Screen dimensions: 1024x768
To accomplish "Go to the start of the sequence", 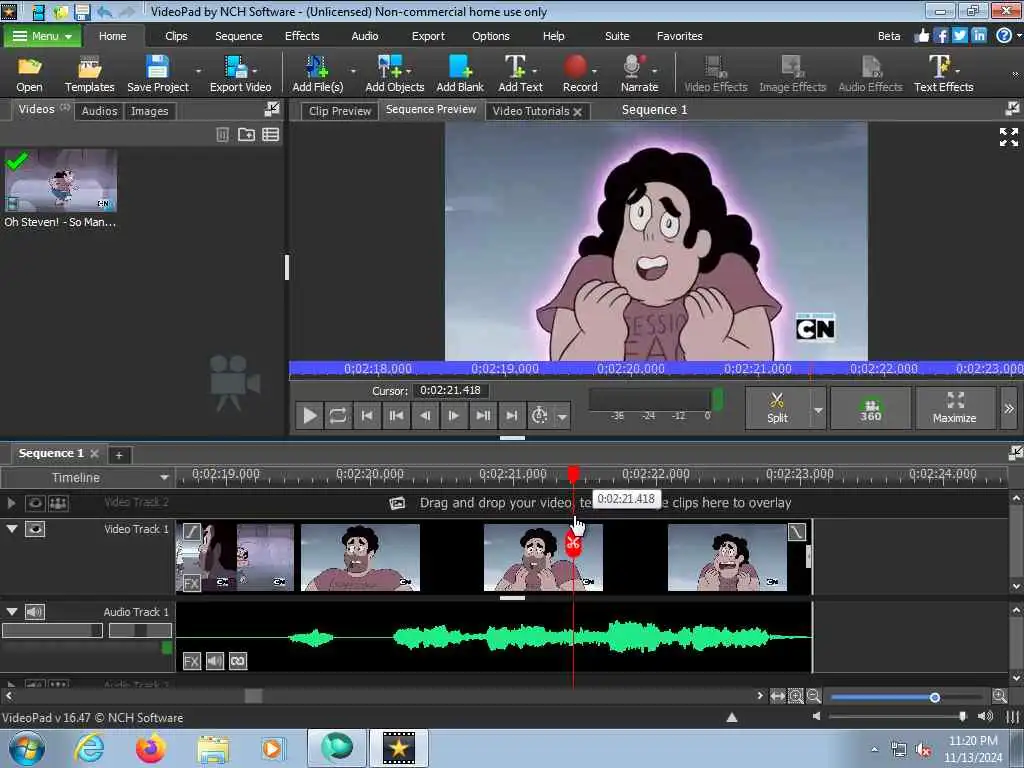I will 367,415.
